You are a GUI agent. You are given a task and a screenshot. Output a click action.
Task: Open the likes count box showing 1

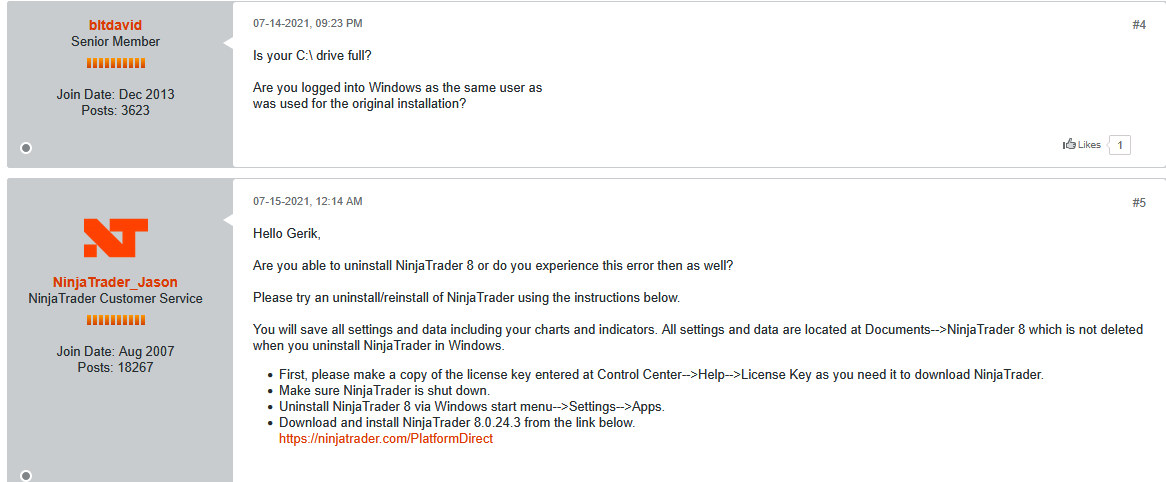tap(1120, 145)
